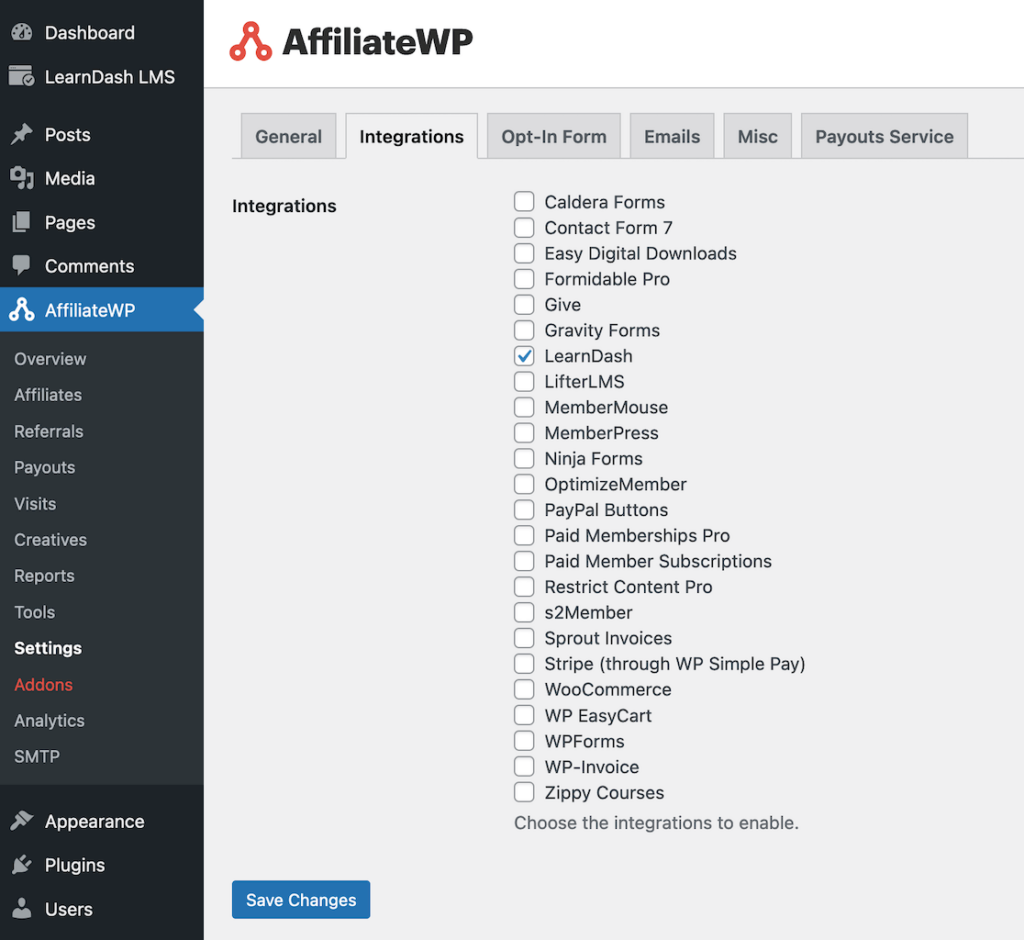View the Reports submenu page

(44, 575)
